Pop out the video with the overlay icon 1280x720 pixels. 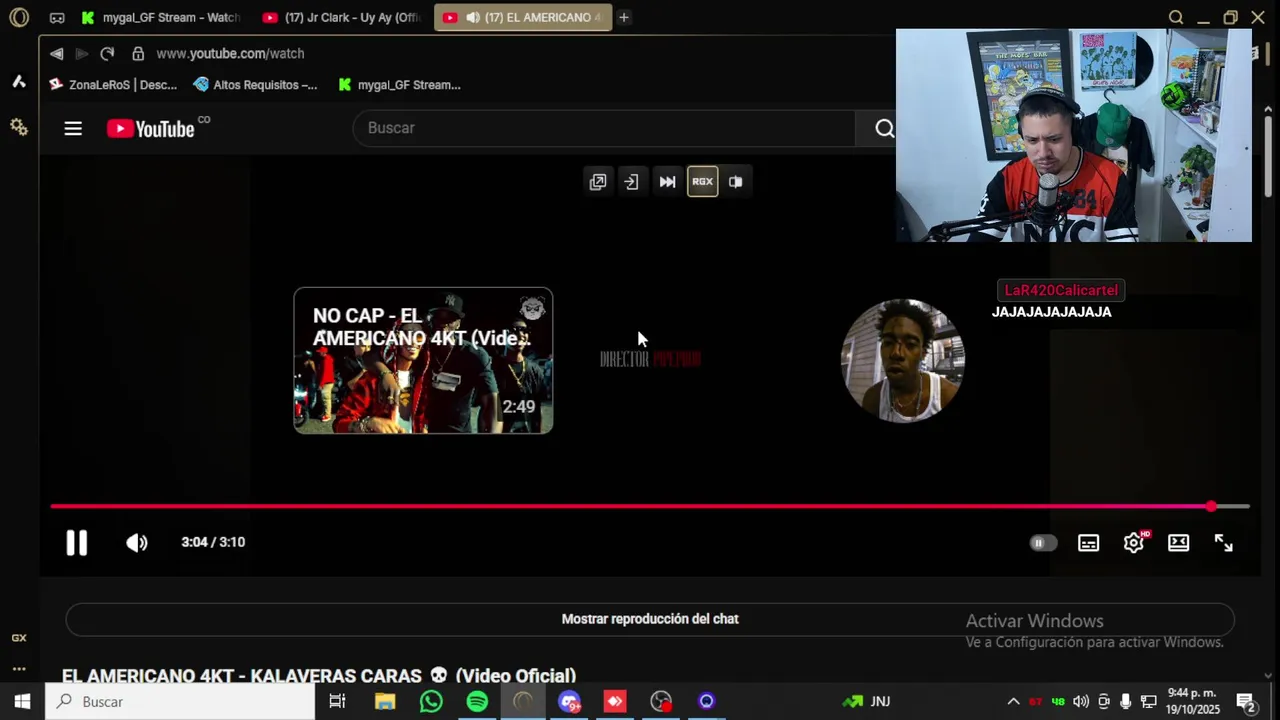click(598, 181)
